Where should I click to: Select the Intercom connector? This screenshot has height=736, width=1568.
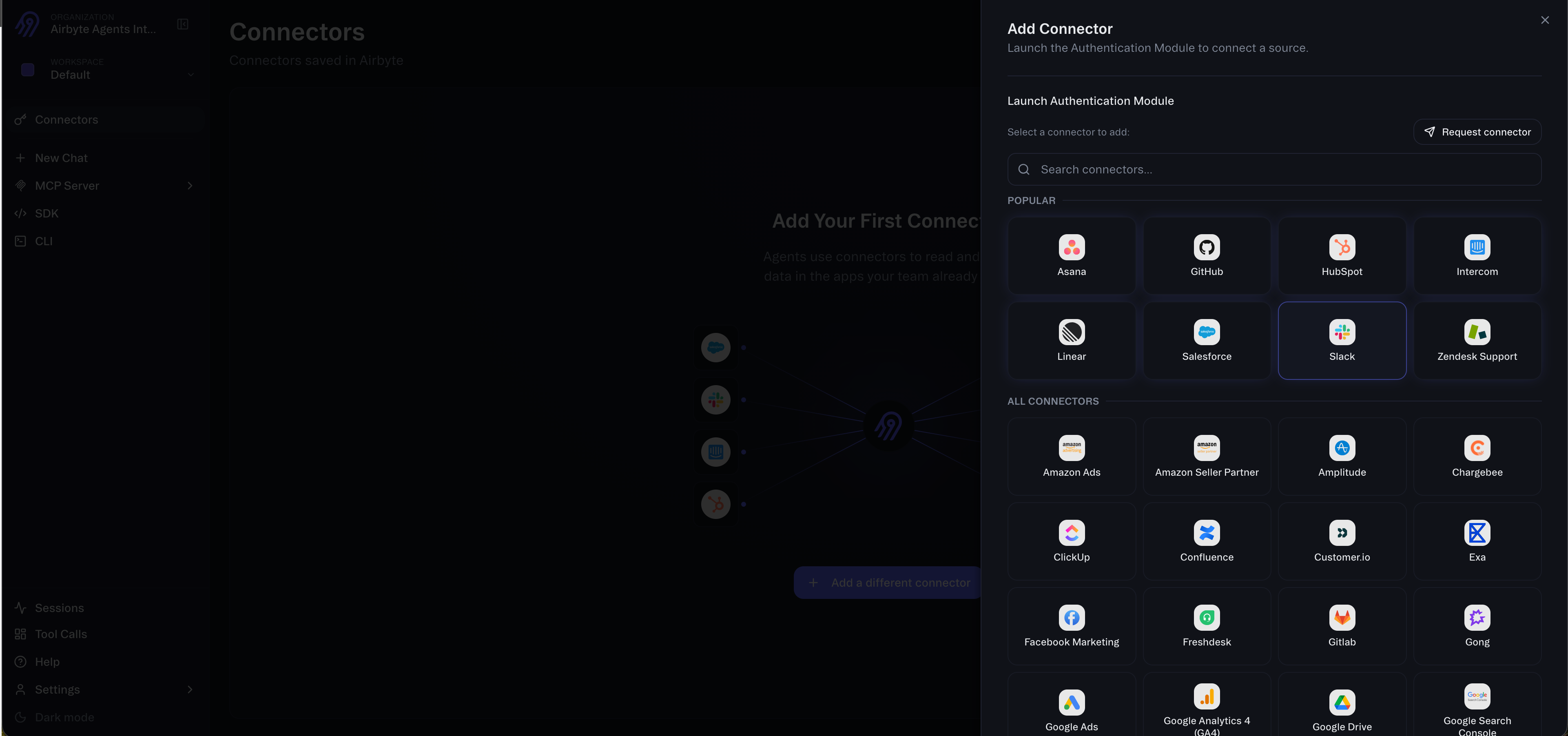click(x=1477, y=256)
